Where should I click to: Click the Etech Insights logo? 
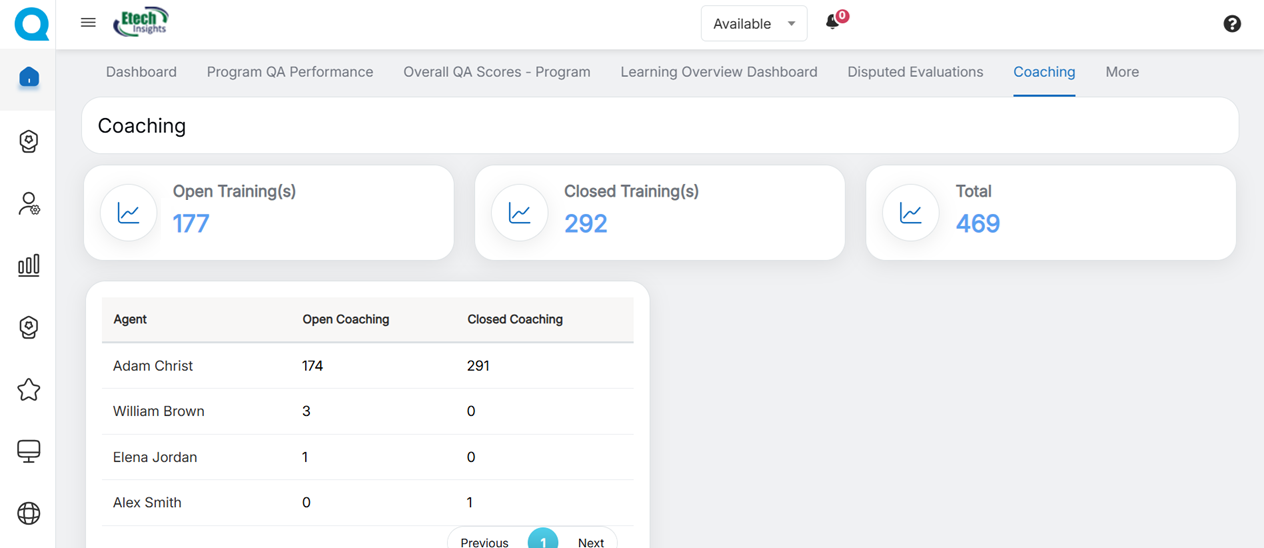point(140,22)
